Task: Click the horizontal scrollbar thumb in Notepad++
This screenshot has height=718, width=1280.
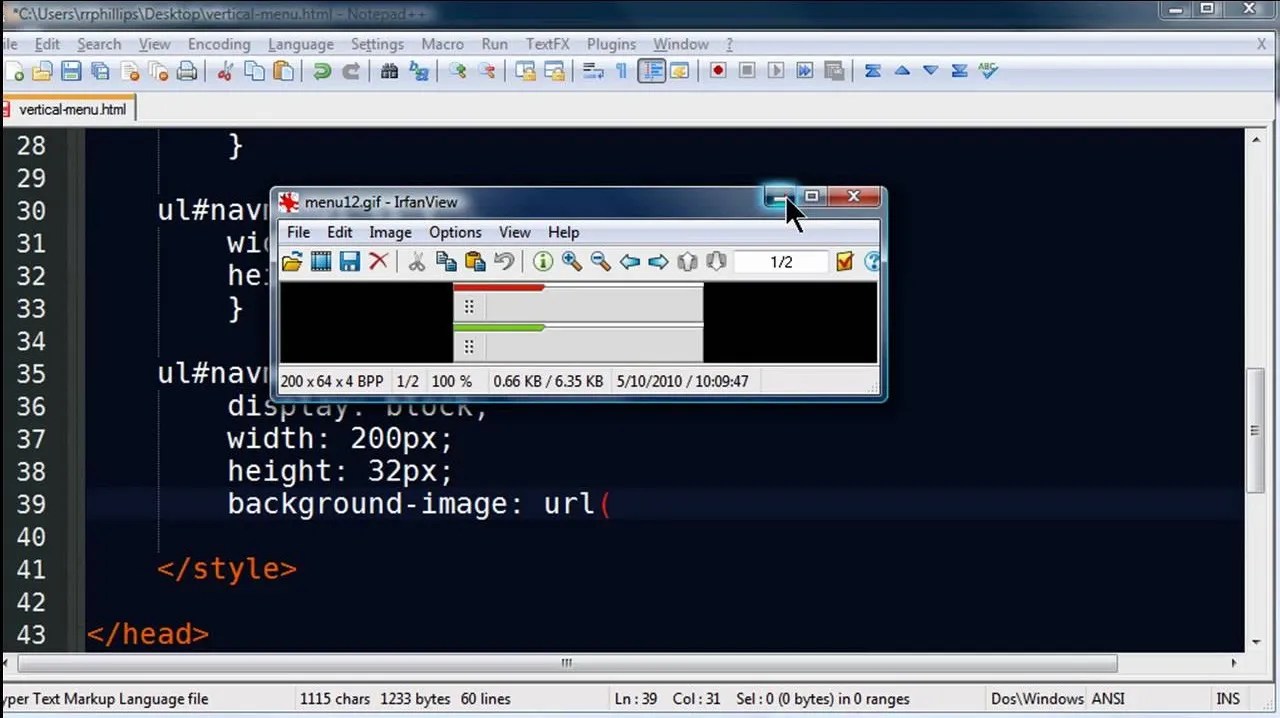Action: pos(567,663)
